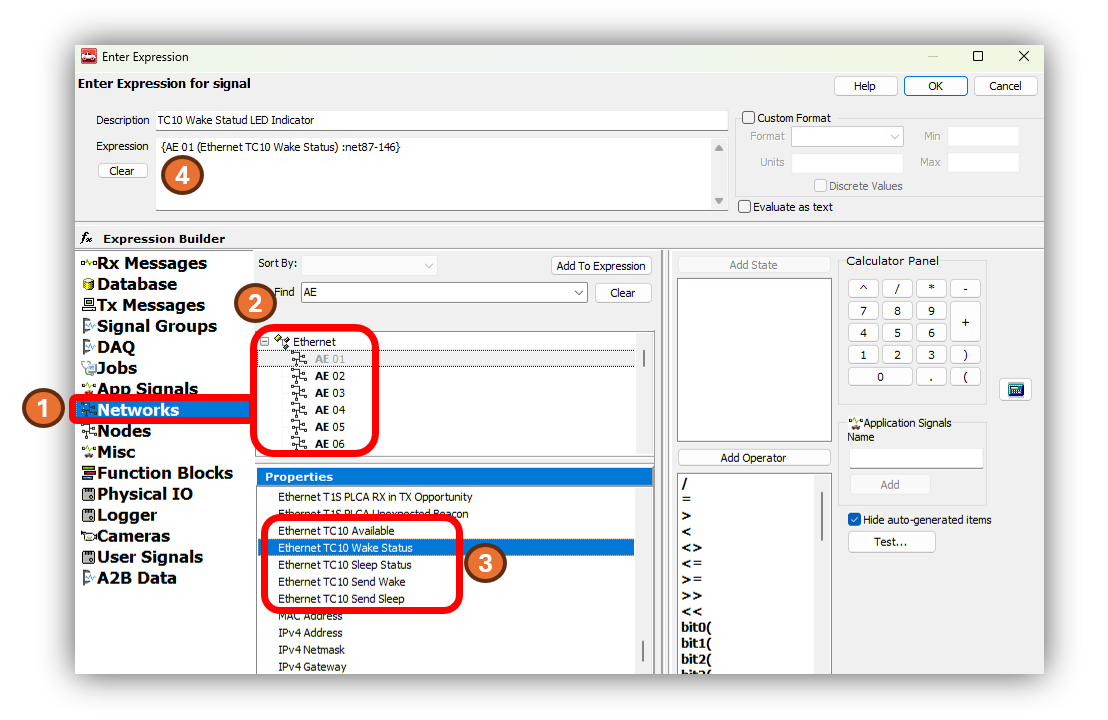Uncheck Hide auto-generated items
1108x720 pixels.
pyautogui.click(x=854, y=519)
